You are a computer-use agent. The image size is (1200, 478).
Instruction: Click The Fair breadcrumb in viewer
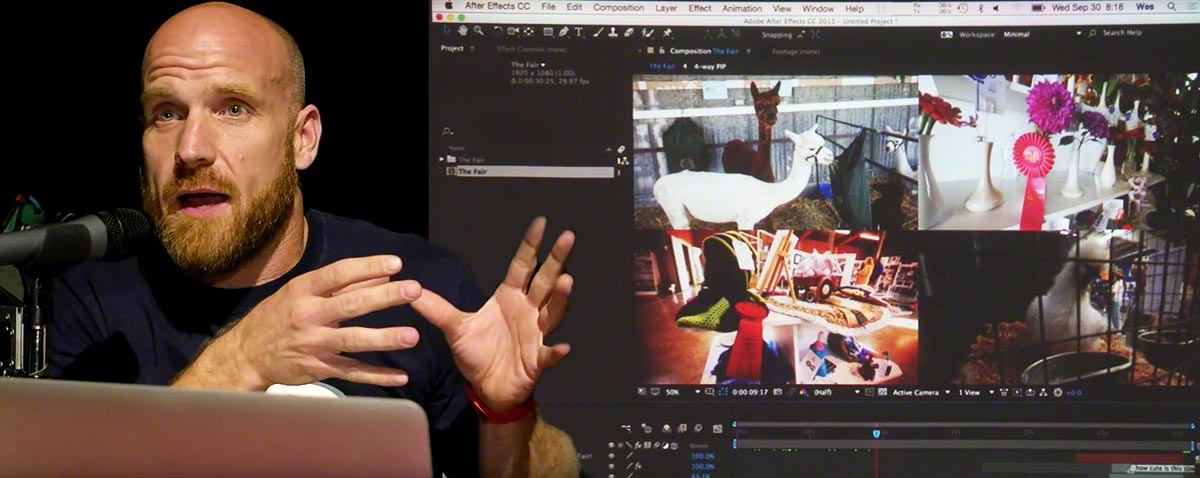click(x=662, y=66)
